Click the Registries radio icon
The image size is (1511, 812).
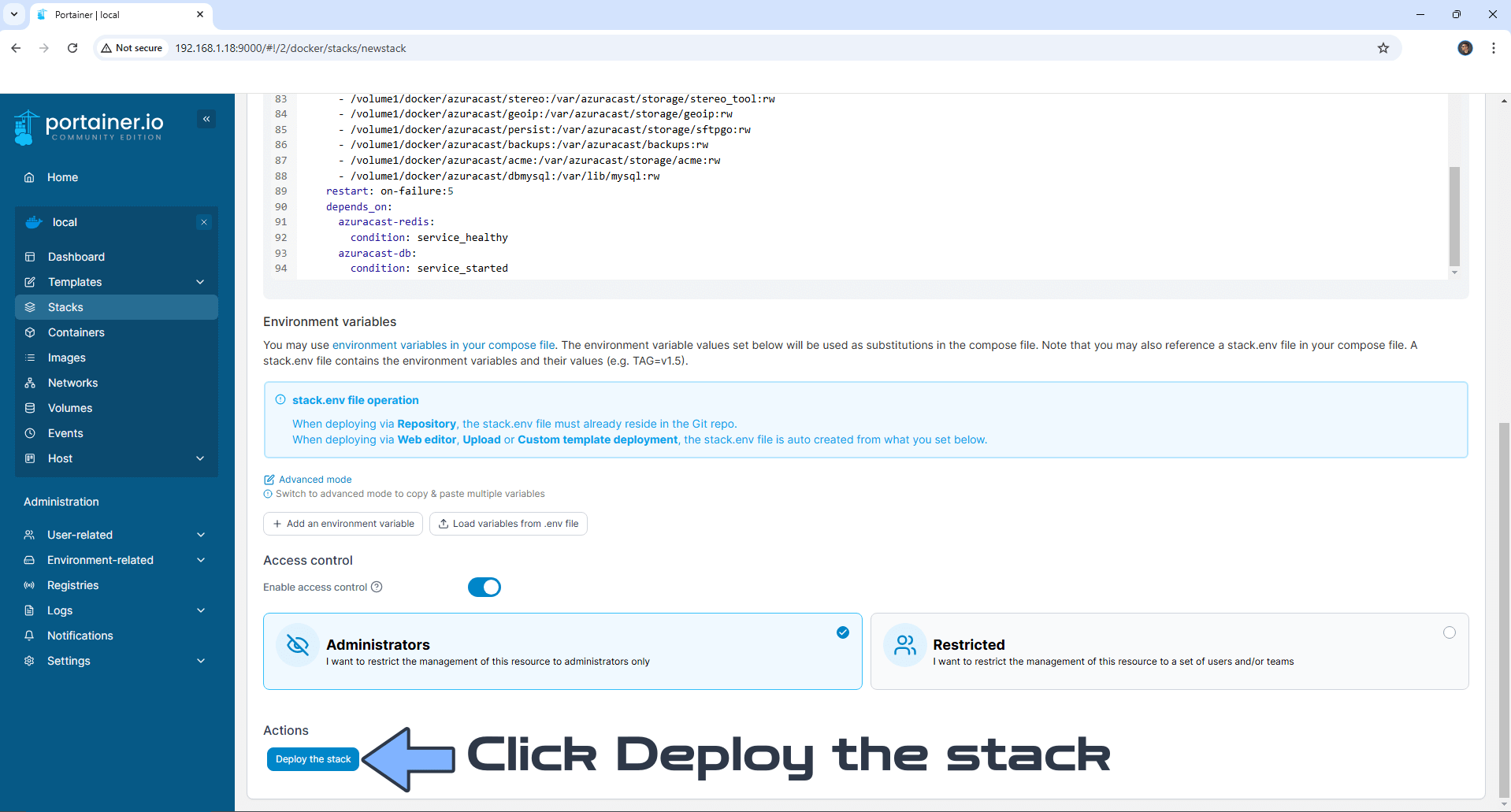coord(29,585)
